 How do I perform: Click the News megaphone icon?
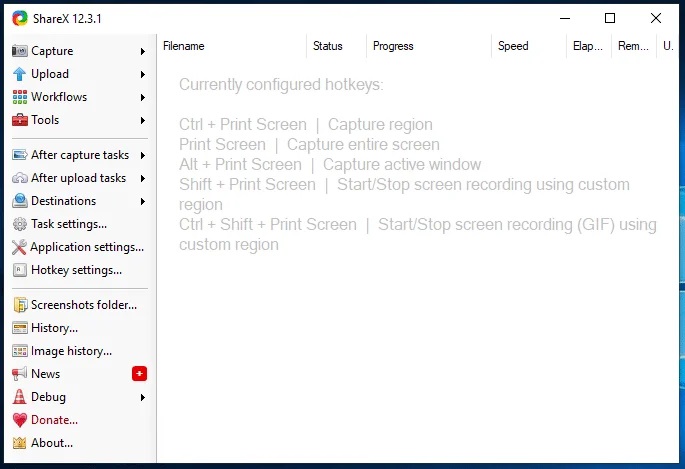click(19, 373)
